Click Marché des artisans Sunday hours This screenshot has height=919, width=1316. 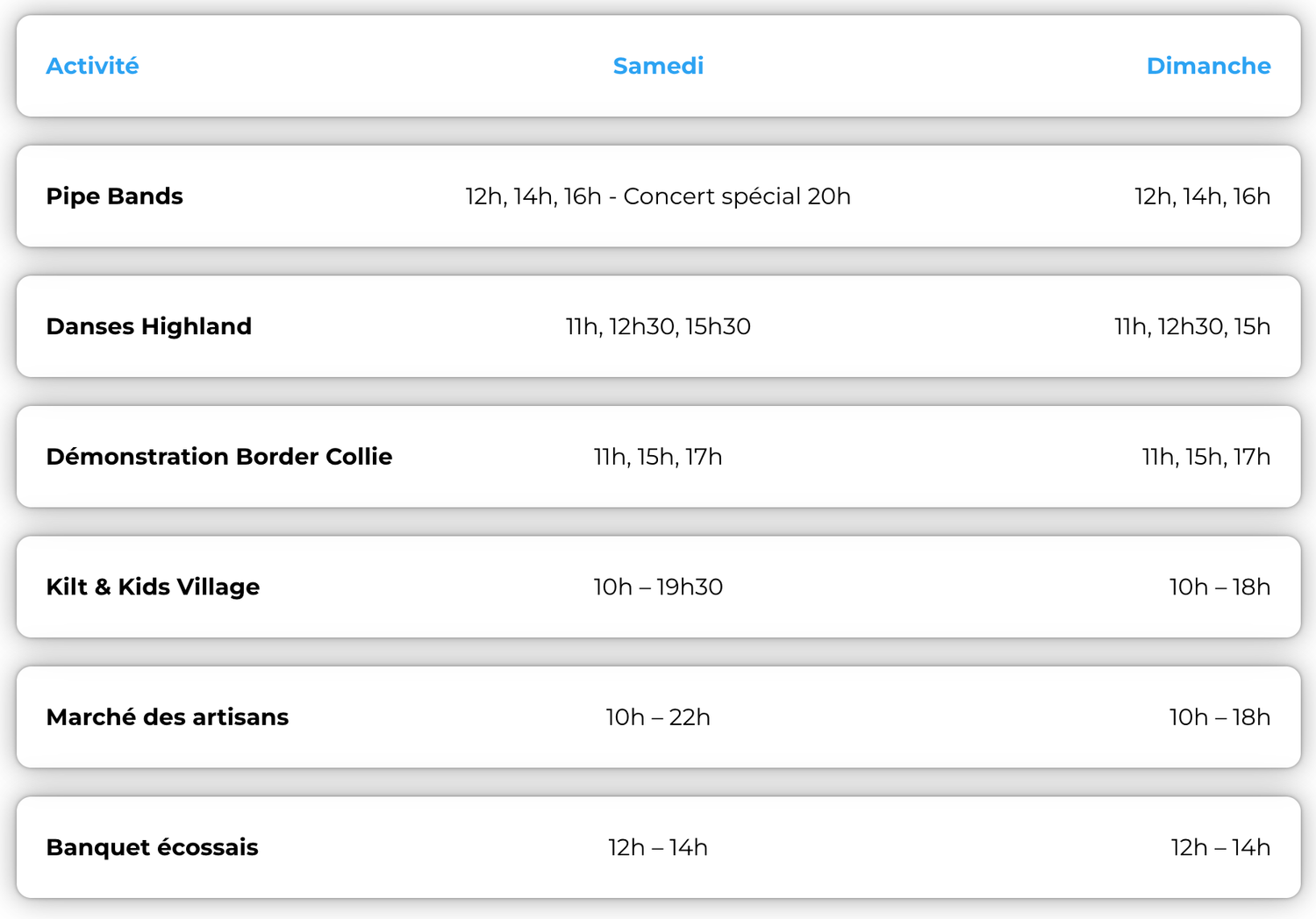pyautogui.click(x=1219, y=717)
